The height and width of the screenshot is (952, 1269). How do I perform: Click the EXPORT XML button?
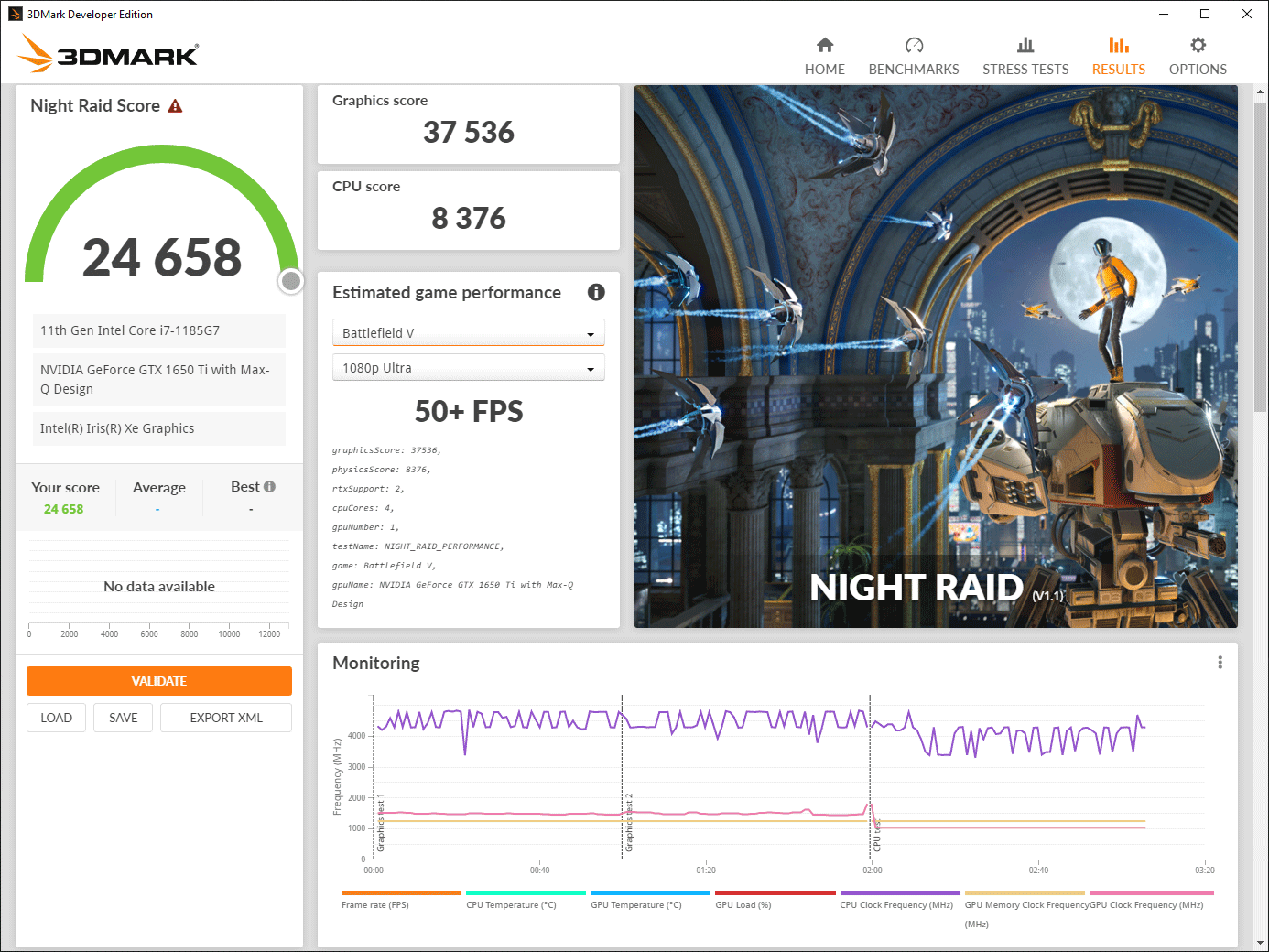click(x=226, y=718)
